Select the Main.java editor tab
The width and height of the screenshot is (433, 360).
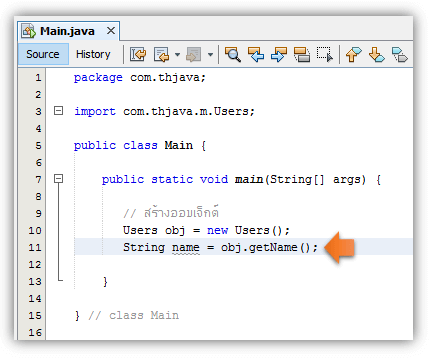click(67, 31)
